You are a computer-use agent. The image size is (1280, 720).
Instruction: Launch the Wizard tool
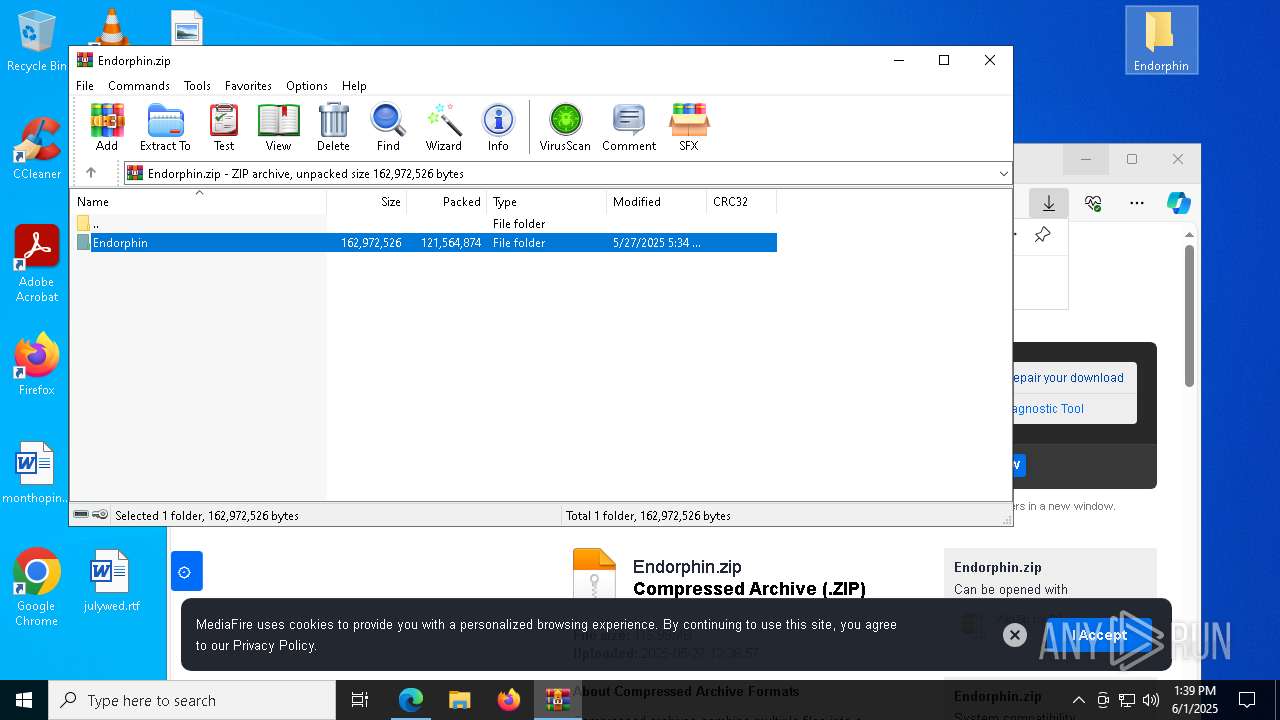443,127
